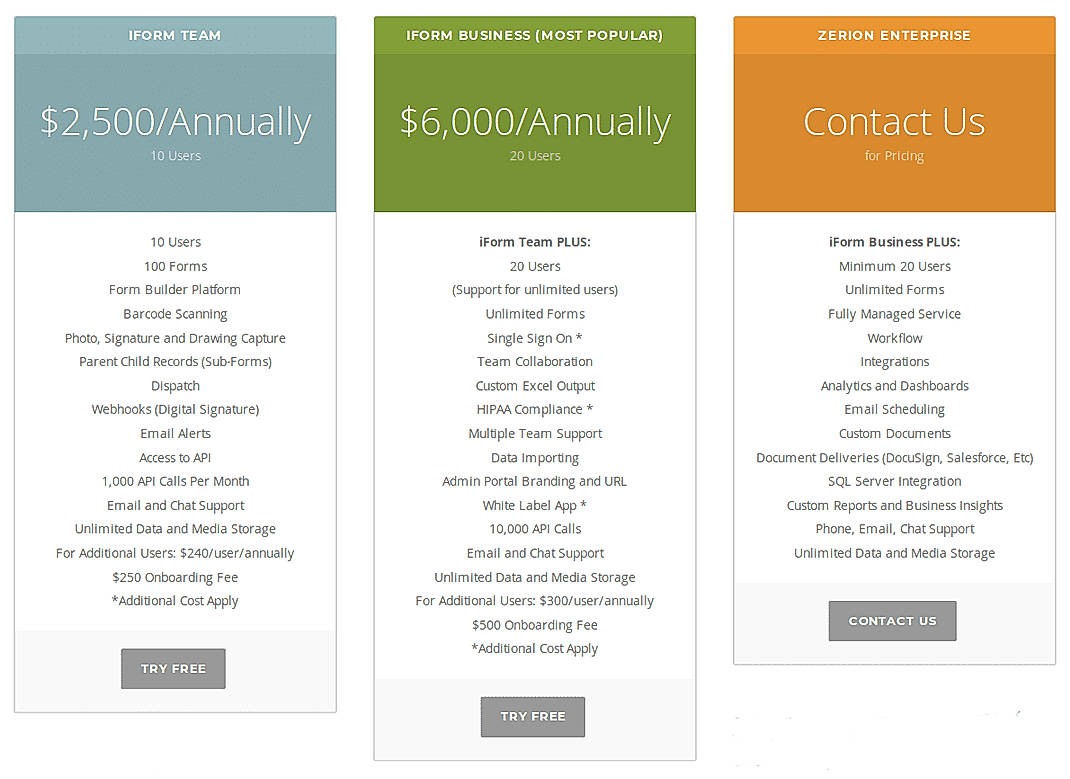Click the Webhooks (Digital Signature) feature
The image size is (1070, 779).
pos(175,409)
